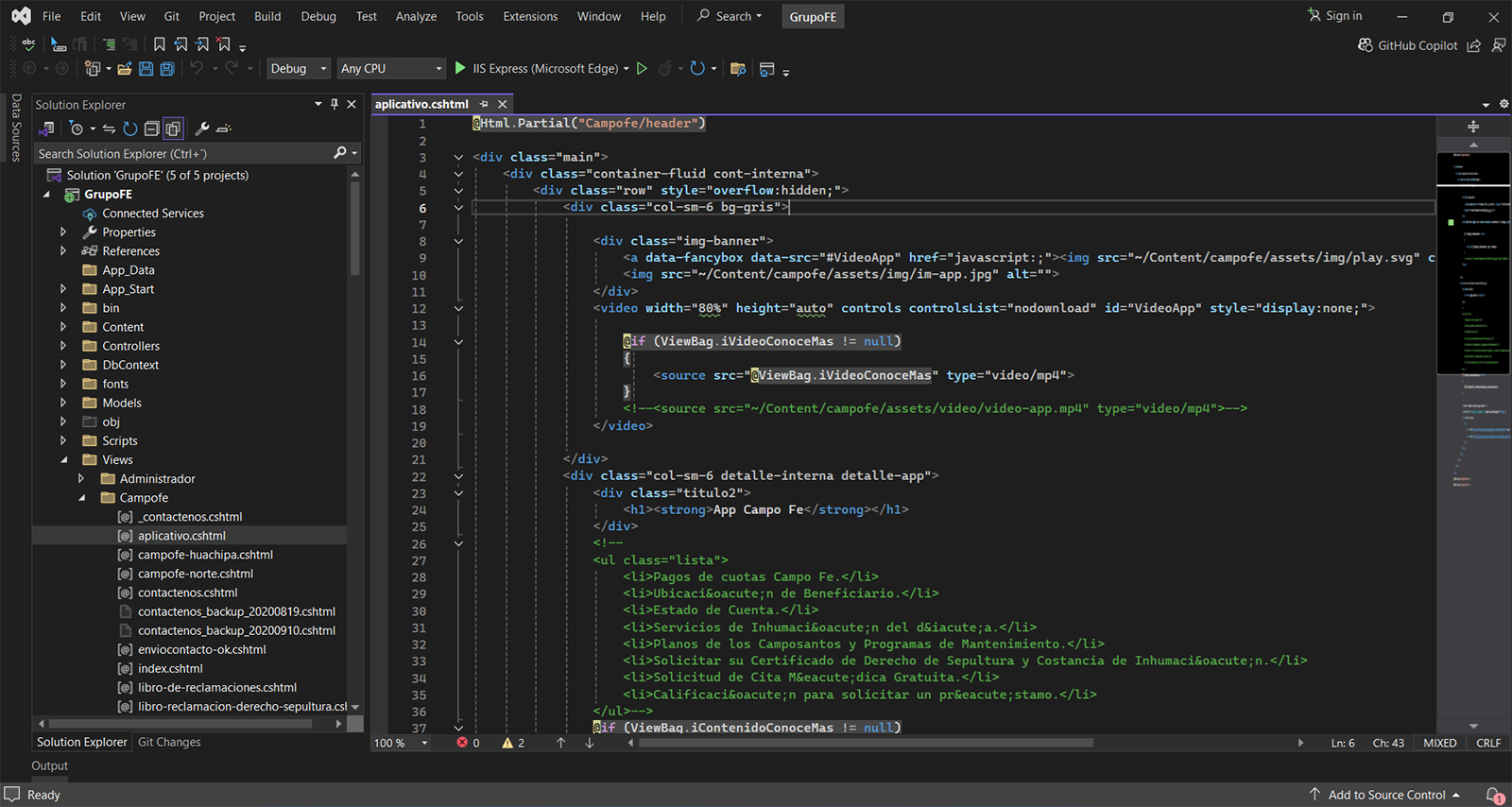Toggle pin on aplicativo.cshtml tab

click(x=484, y=104)
